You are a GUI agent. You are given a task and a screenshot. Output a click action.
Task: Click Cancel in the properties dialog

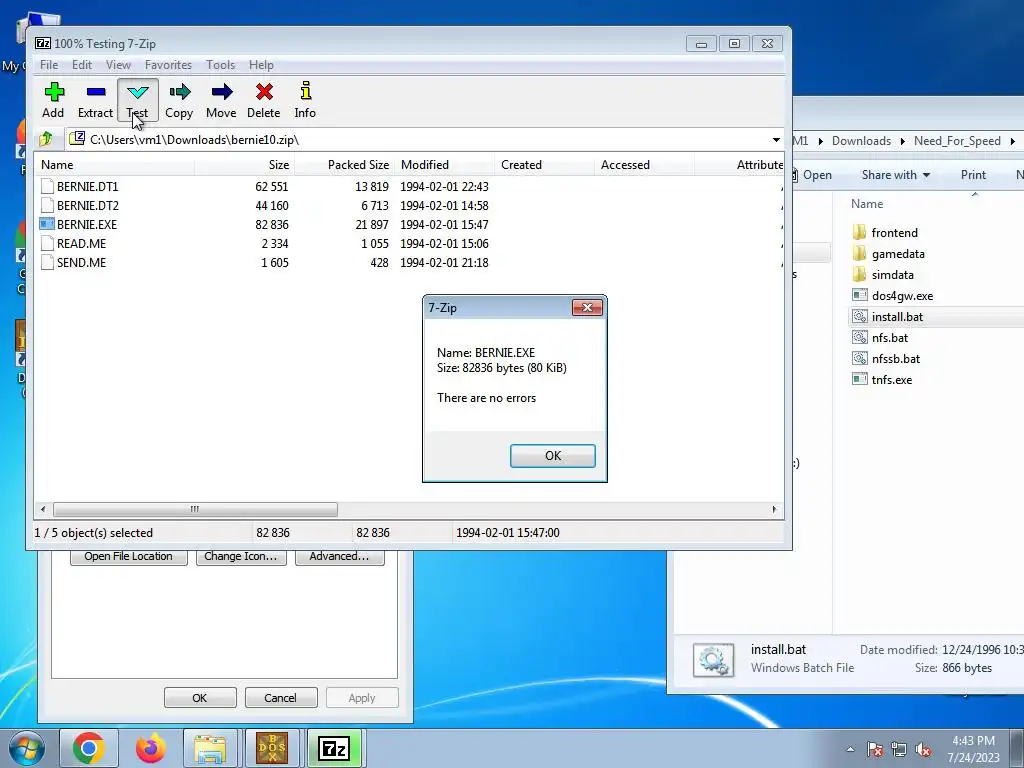tap(281, 697)
